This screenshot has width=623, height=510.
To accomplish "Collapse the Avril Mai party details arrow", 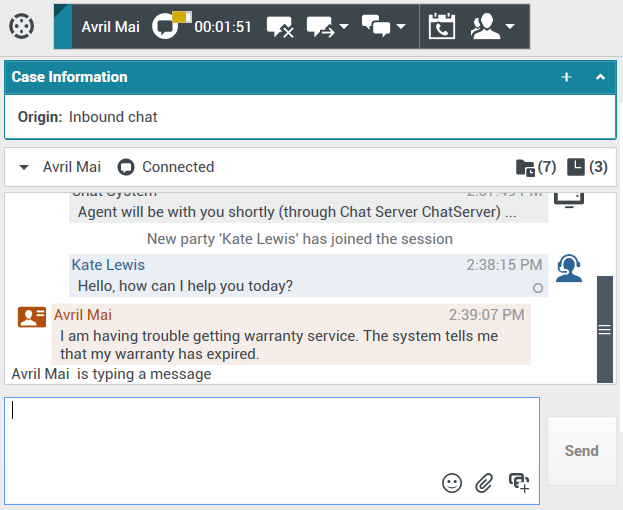I will 24,167.
